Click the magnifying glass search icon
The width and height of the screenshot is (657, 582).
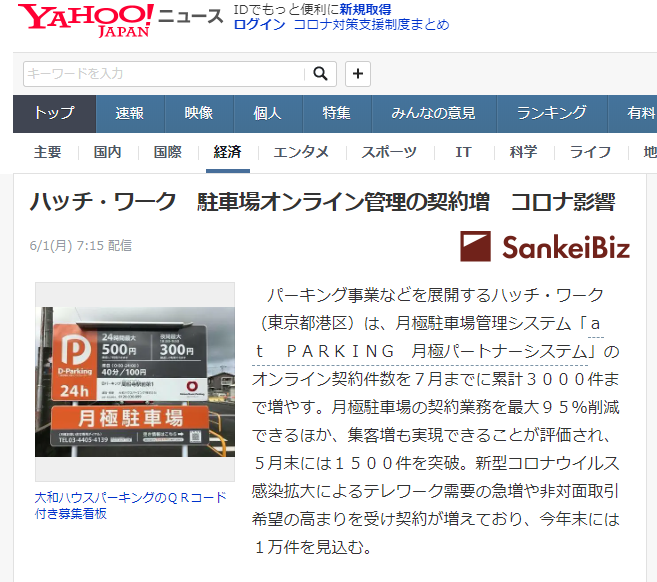coord(319,73)
